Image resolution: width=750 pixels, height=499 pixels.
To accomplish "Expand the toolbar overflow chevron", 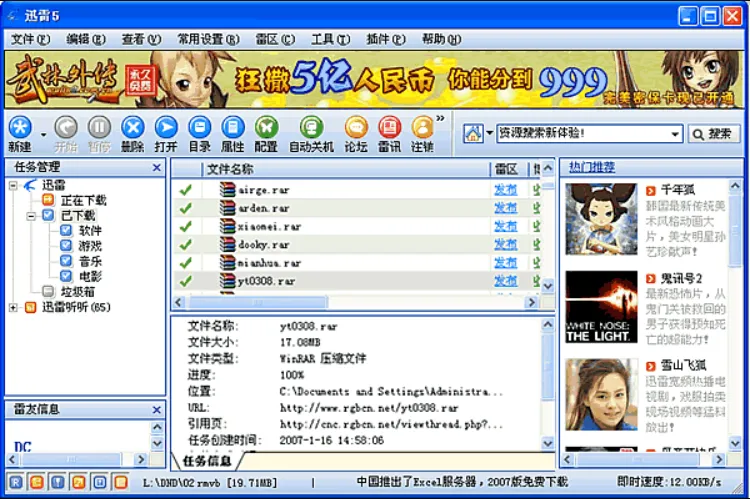I will [x=441, y=118].
